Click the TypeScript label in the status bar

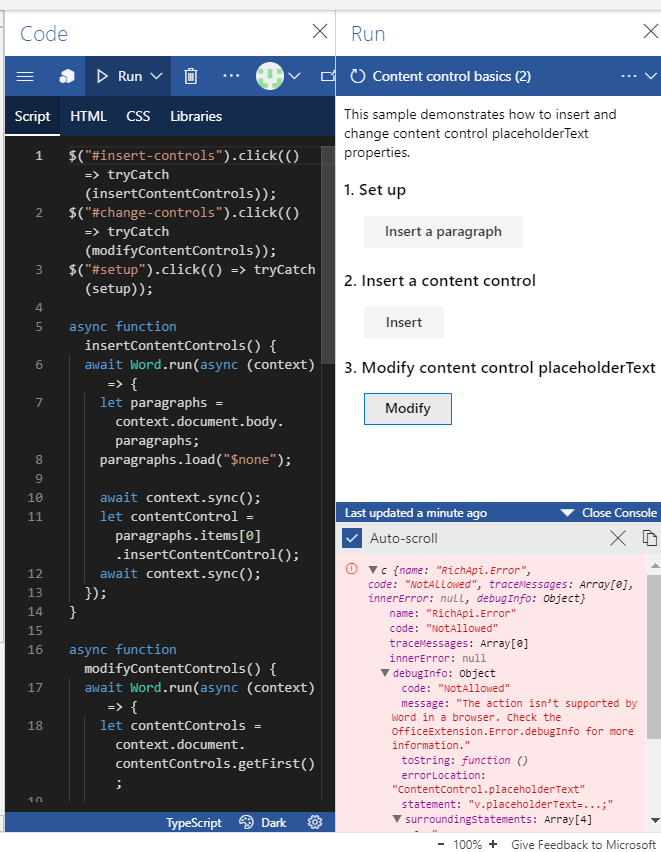click(x=195, y=822)
